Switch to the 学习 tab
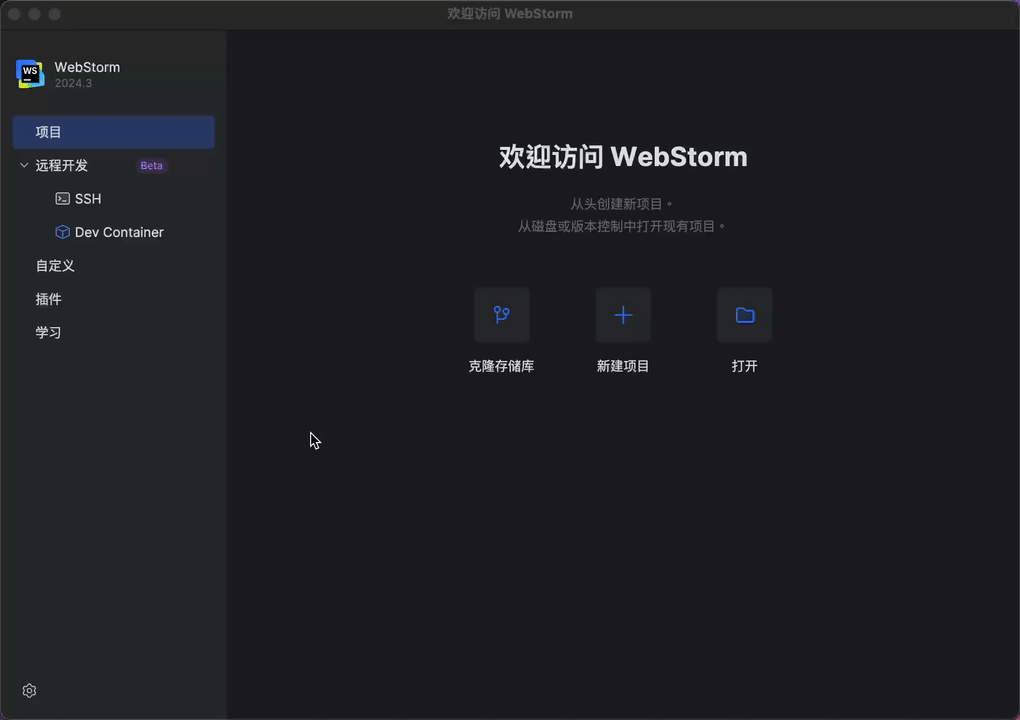This screenshot has width=1020, height=720. [113, 332]
